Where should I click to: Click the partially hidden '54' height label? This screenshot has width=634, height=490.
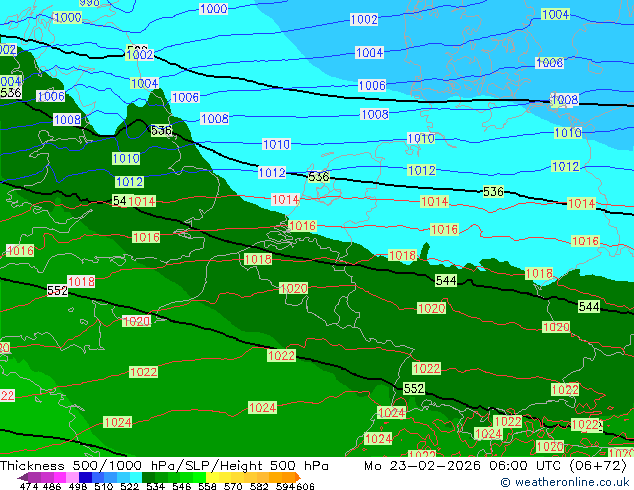120,201
